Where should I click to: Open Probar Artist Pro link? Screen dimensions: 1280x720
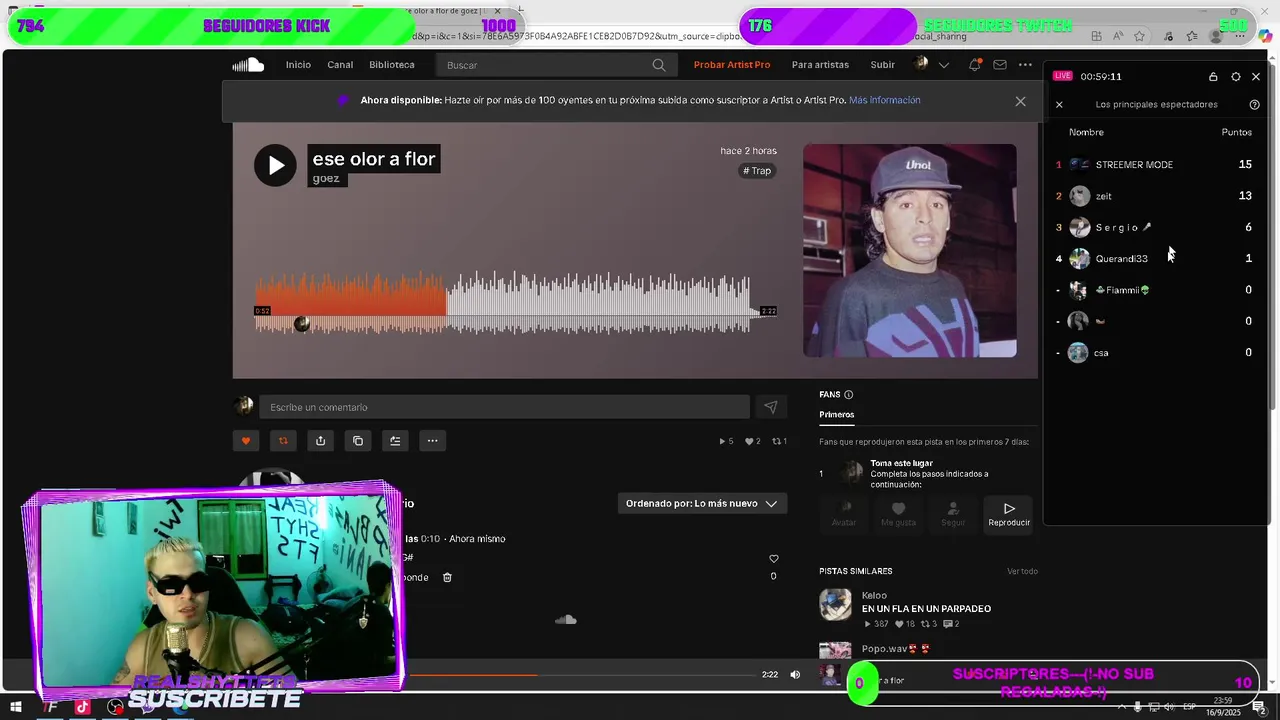(732, 65)
